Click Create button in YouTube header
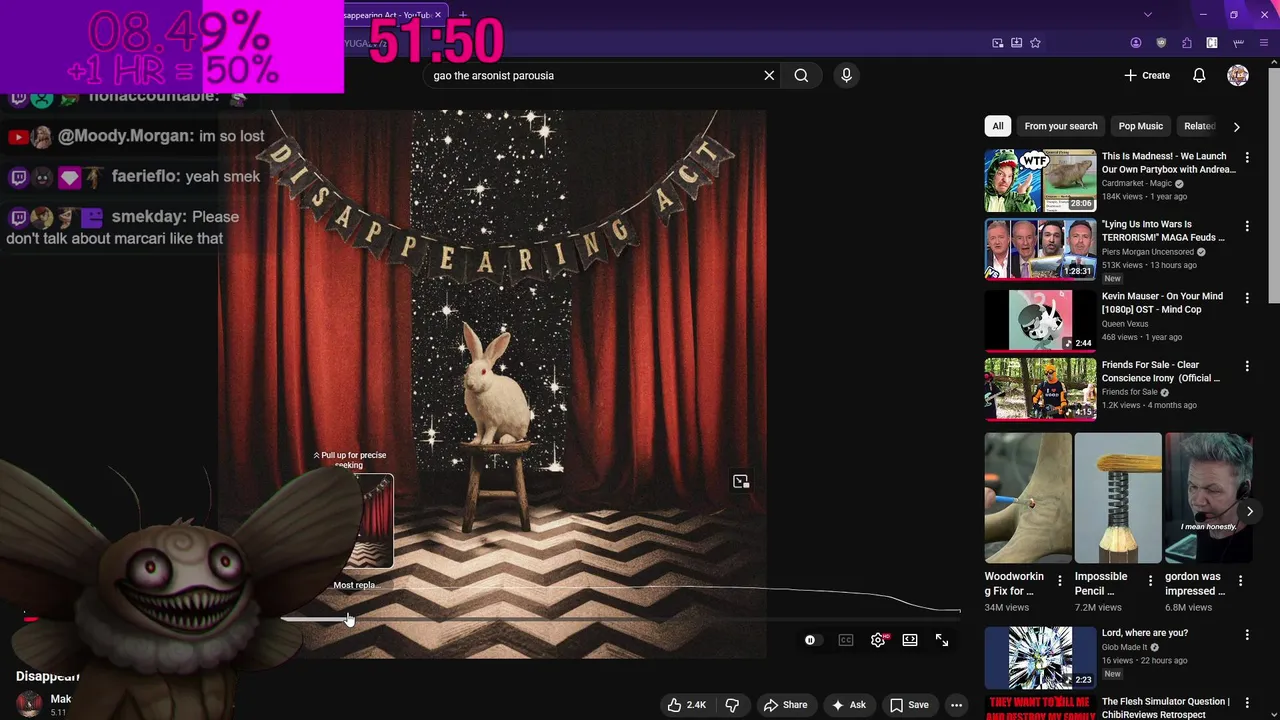Screen dimensions: 1280x720 point(1147,75)
